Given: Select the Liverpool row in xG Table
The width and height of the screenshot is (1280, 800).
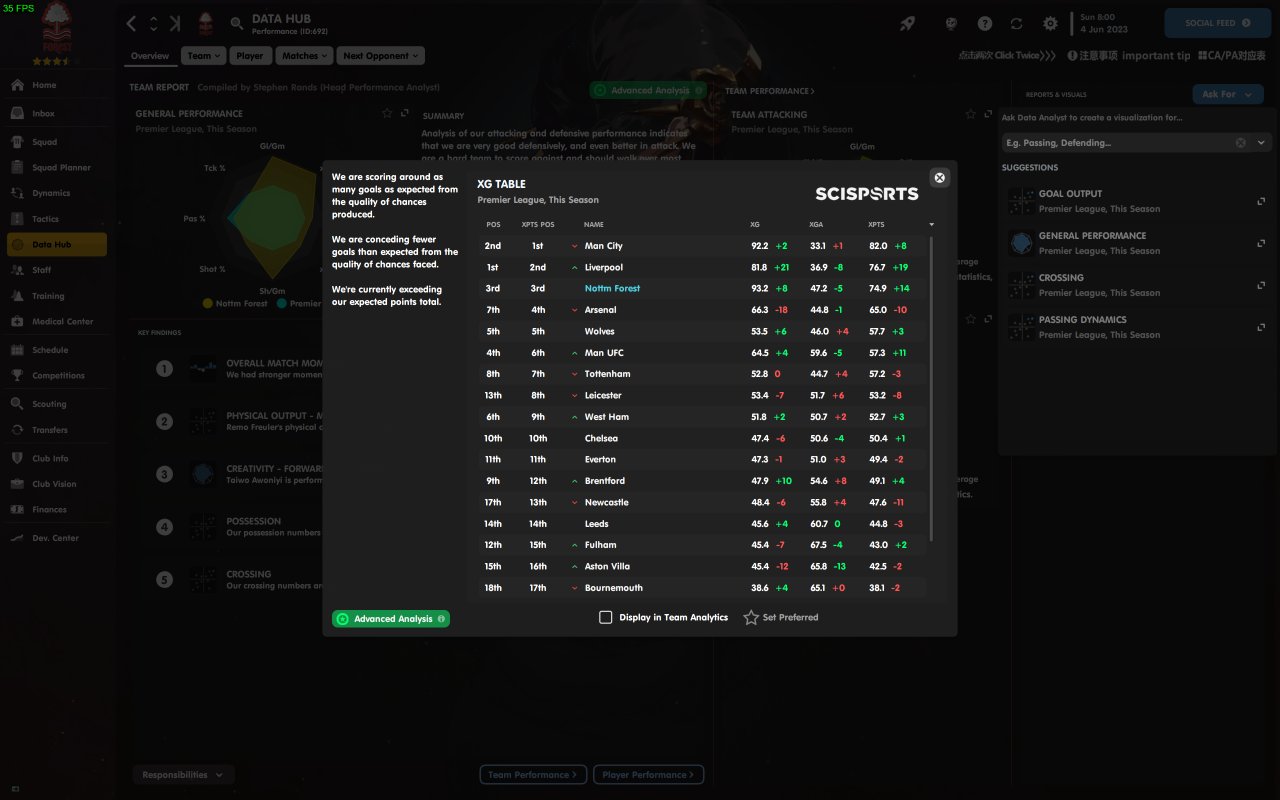Looking at the screenshot, I should pos(703,268).
